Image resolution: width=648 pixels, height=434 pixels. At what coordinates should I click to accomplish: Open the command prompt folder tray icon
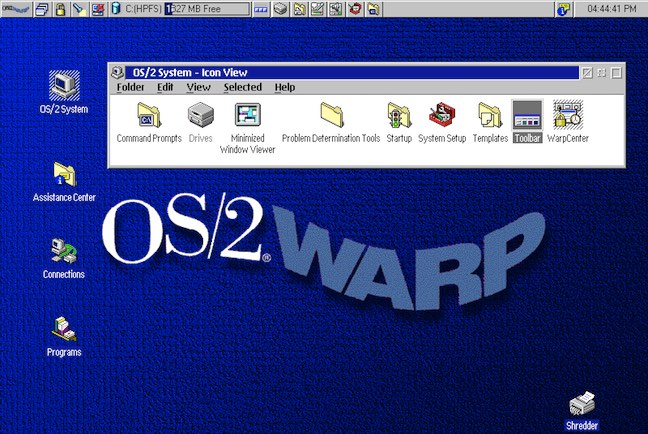click(x=373, y=9)
